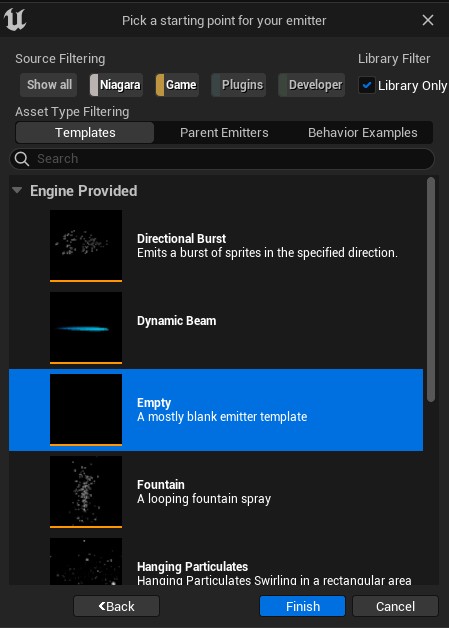Click the Finish button

pyautogui.click(x=302, y=606)
